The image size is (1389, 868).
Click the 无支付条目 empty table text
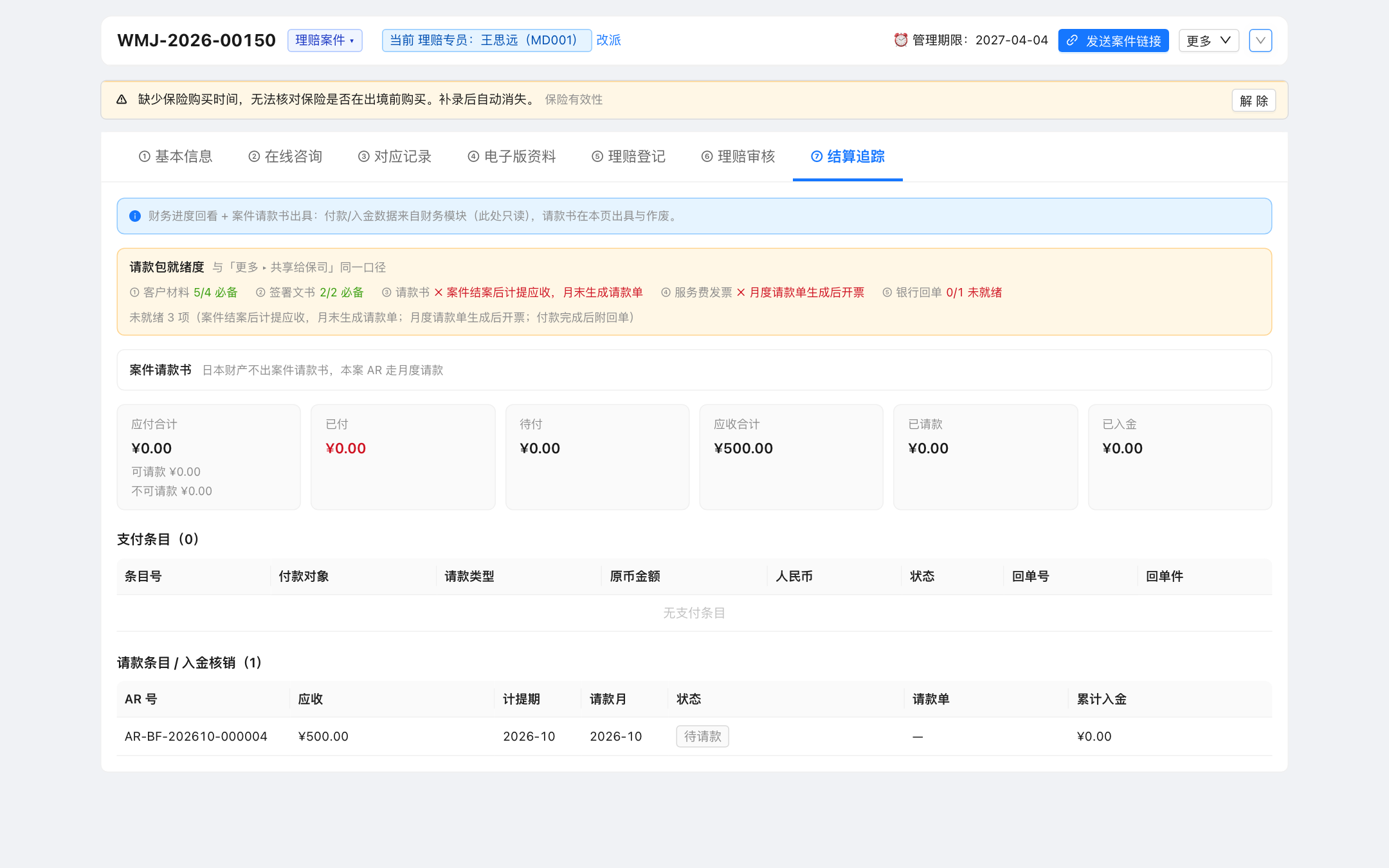tap(694, 613)
